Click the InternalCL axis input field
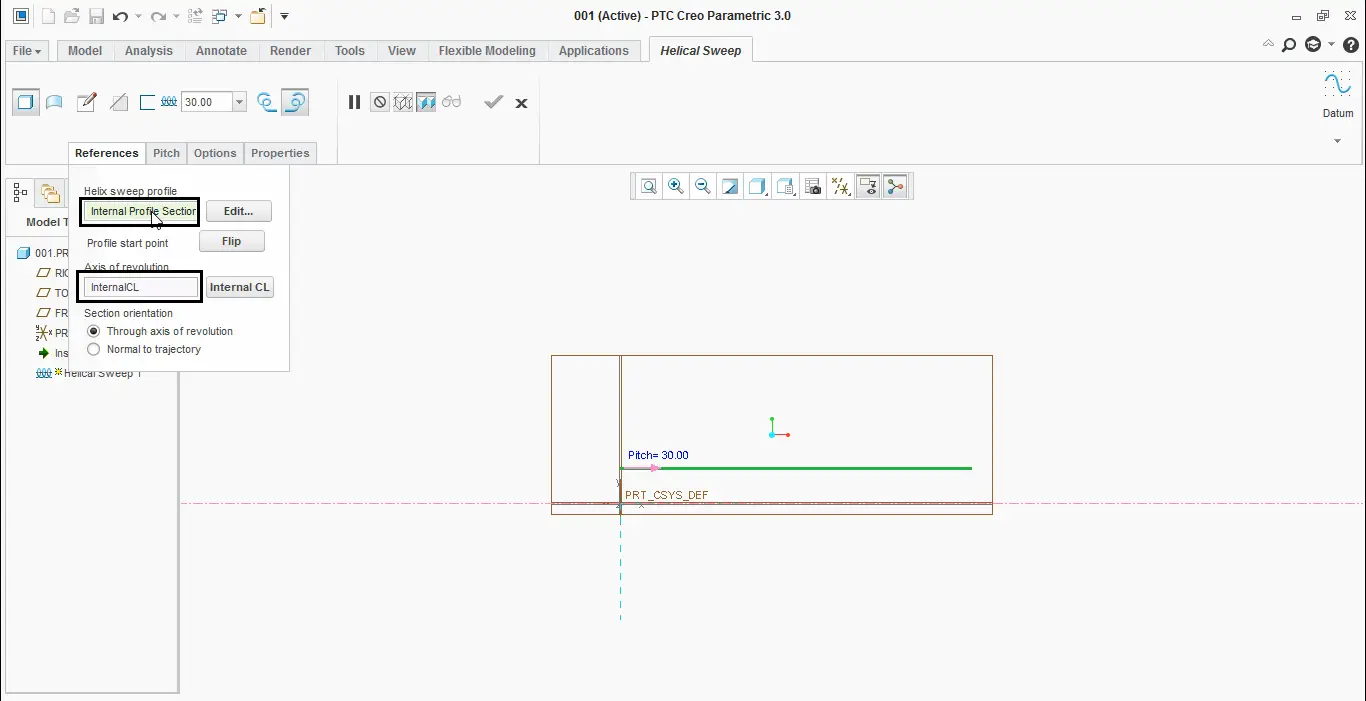1366x701 pixels. 138,287
